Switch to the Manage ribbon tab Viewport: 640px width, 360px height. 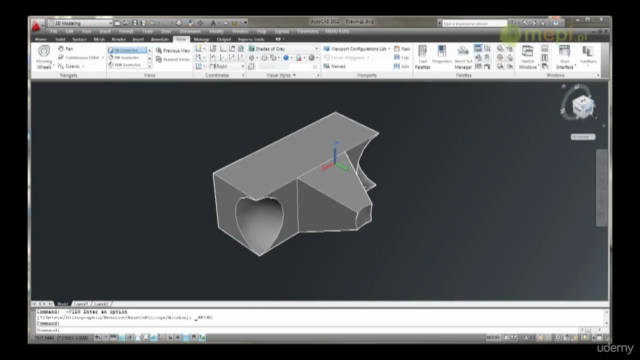click(x=201, y=39)
